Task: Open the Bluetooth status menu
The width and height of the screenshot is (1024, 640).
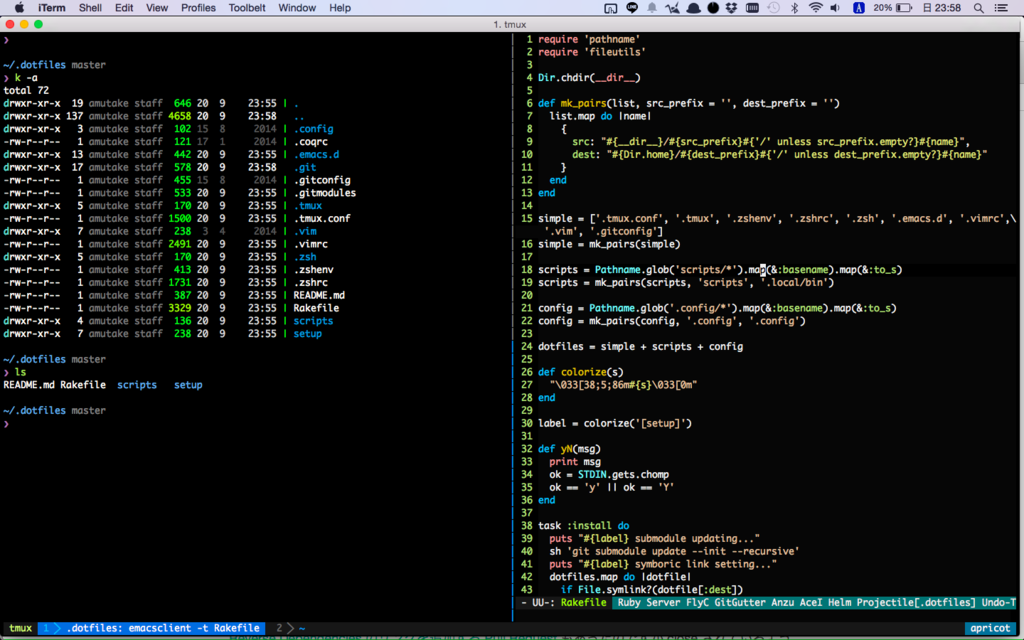Action: coord(795,8)
